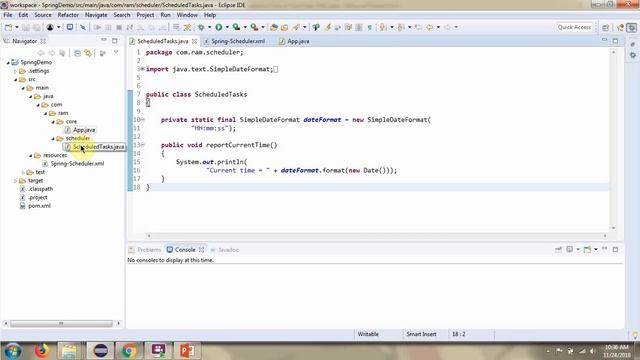Click the Run with Coverage icon

pos(236,27)
